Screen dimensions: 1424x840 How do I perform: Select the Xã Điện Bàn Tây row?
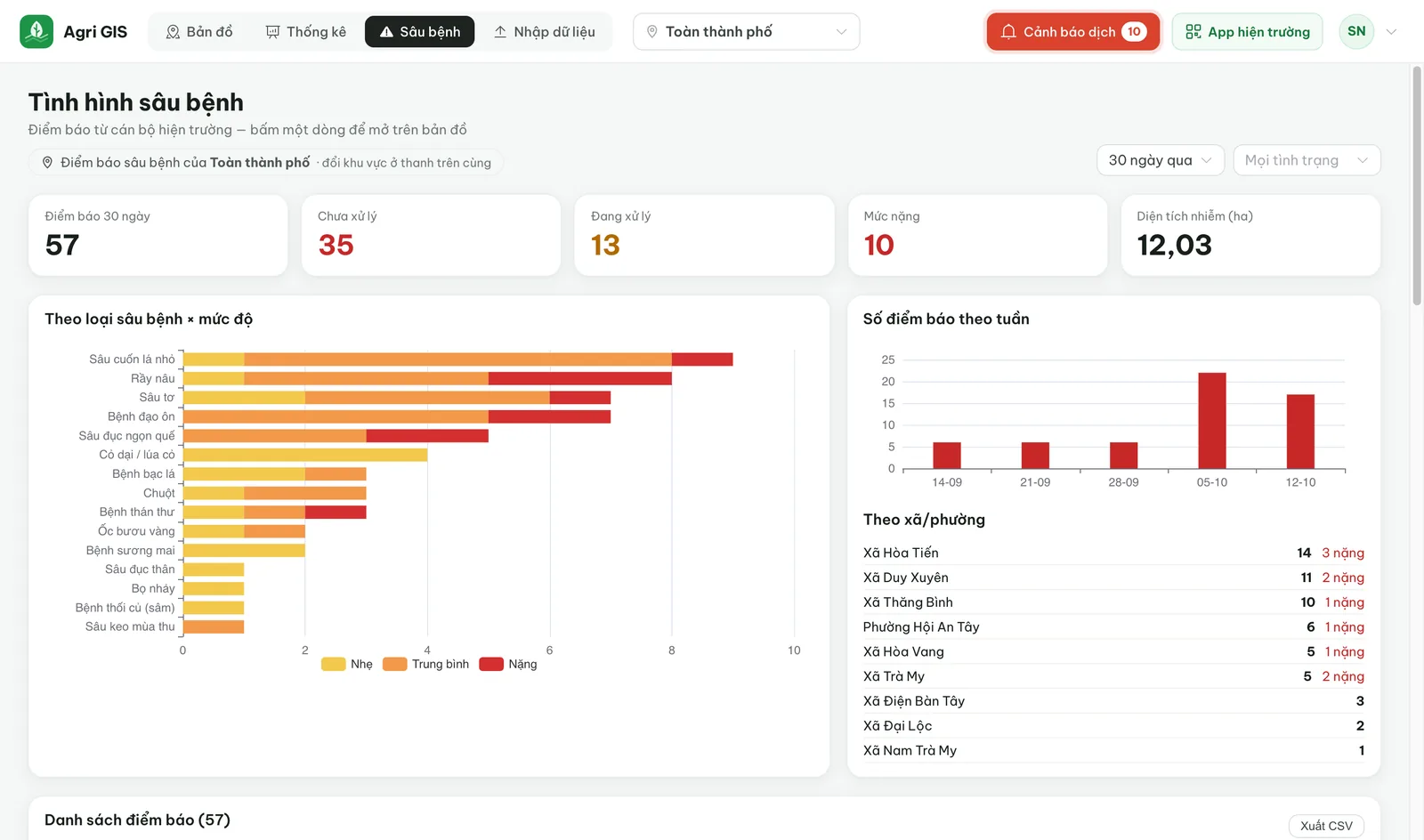[x=1113, y=701]
